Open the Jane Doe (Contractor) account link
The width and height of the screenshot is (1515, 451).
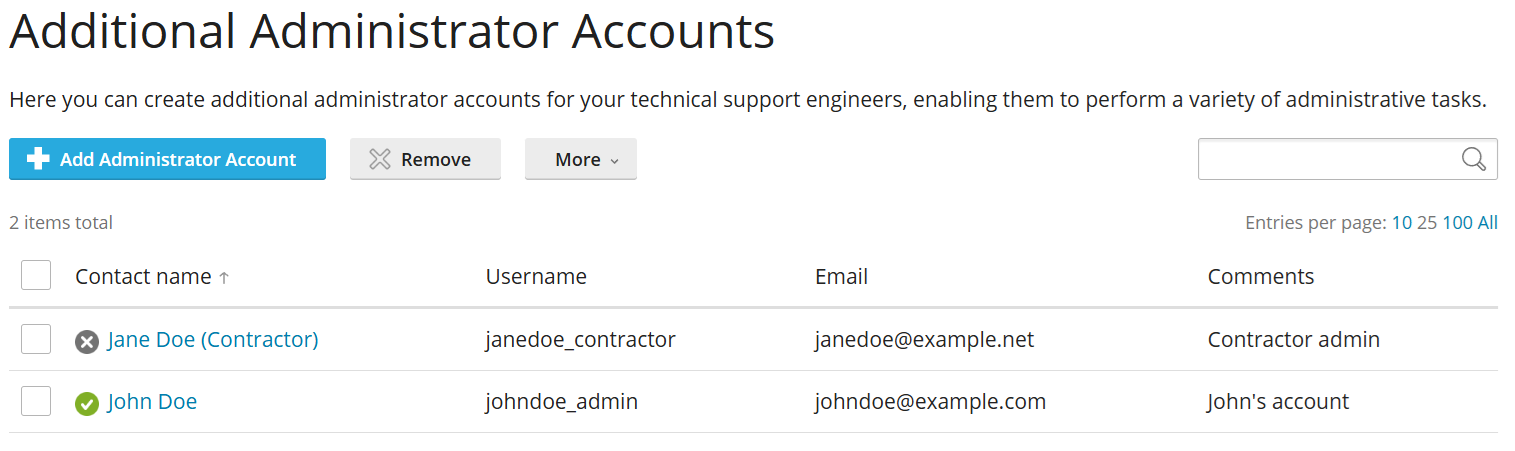[213, 340]
